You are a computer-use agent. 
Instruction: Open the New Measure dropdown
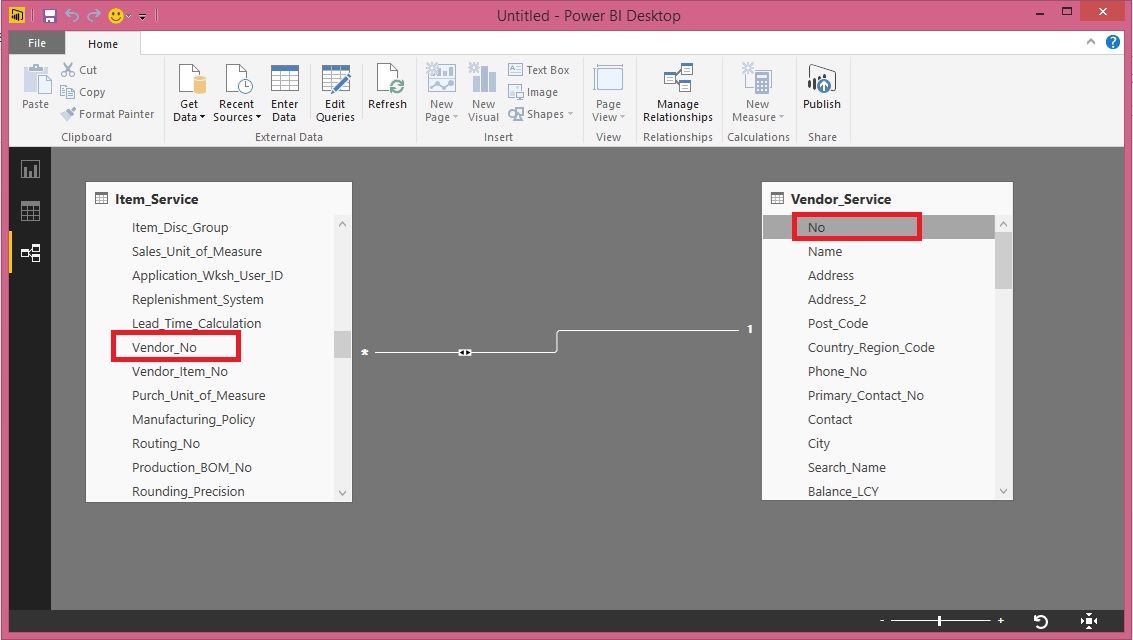(x=757, y=90)
